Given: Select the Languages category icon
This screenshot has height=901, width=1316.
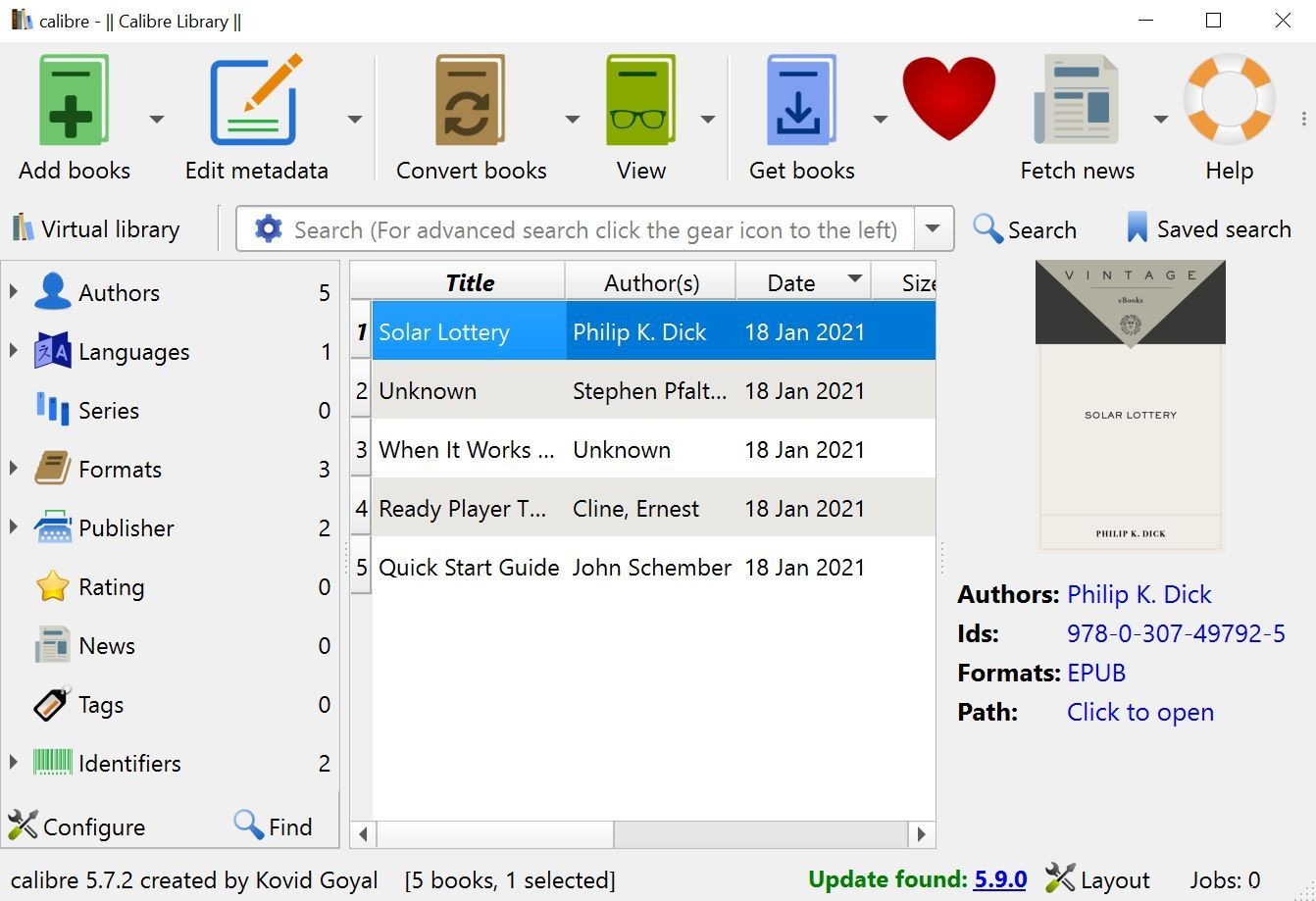Looking at the screenshot, I should click(52, 351).
